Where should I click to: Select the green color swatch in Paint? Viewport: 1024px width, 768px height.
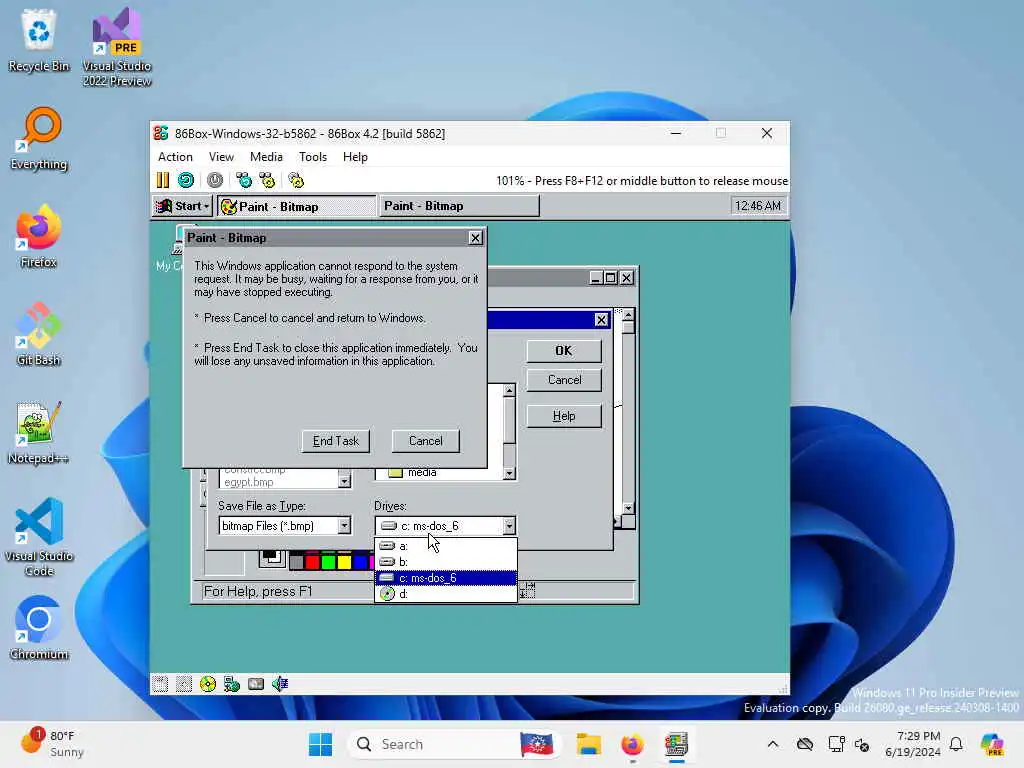pos(328,560)
